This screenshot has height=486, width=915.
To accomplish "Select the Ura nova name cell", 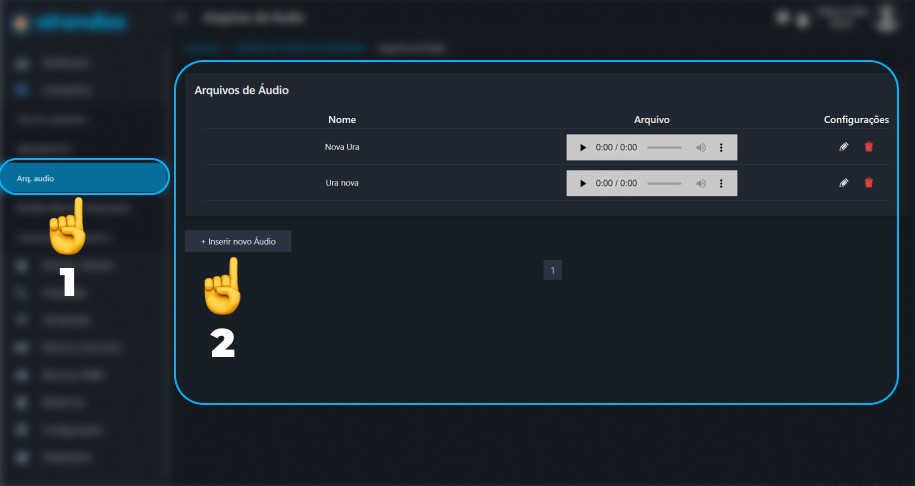I will 342,183.
